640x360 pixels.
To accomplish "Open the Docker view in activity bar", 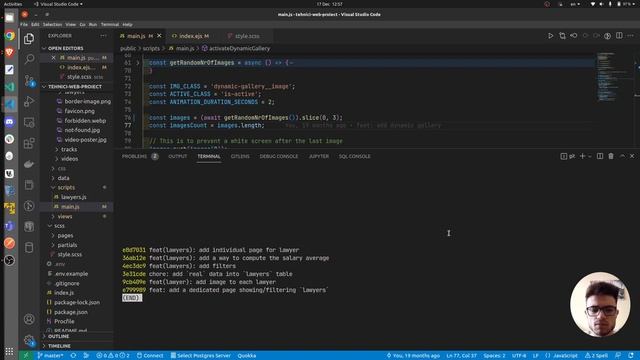I will pyautogui.click(x=29, y=164).
